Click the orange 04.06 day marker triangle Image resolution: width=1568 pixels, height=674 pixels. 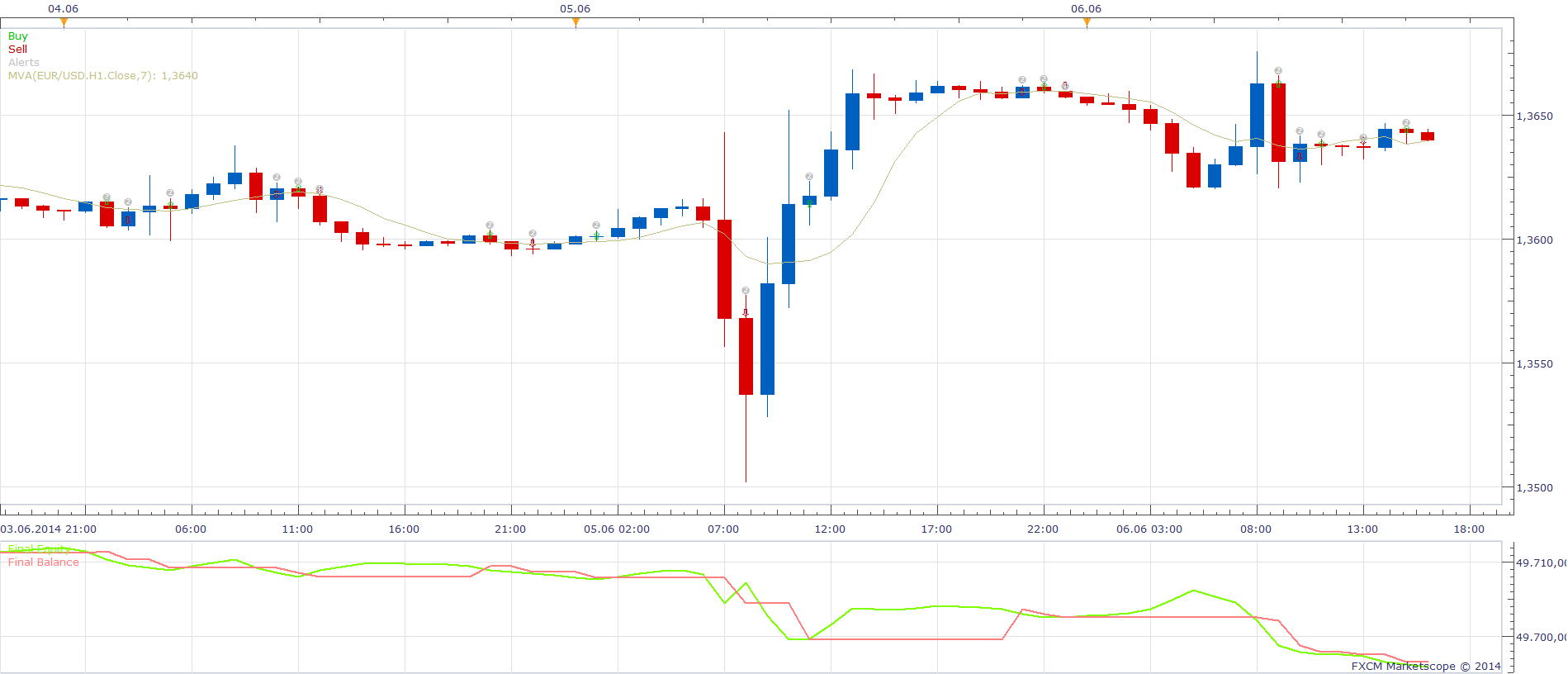64,22
